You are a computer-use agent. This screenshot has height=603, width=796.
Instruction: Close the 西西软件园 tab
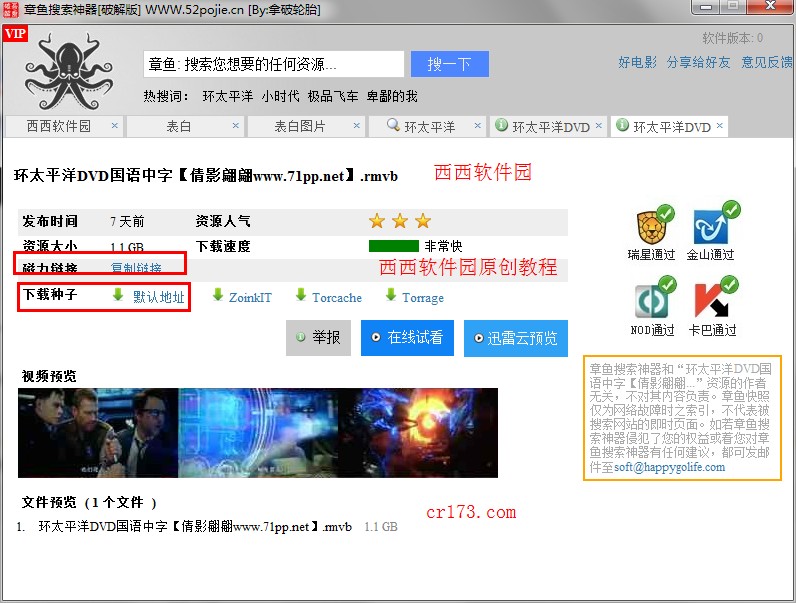115,125
